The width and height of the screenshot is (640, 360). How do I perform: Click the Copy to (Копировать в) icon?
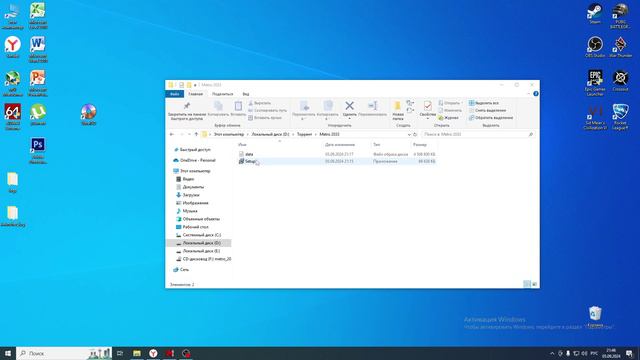pyautogui.click(x=328, y=106)
